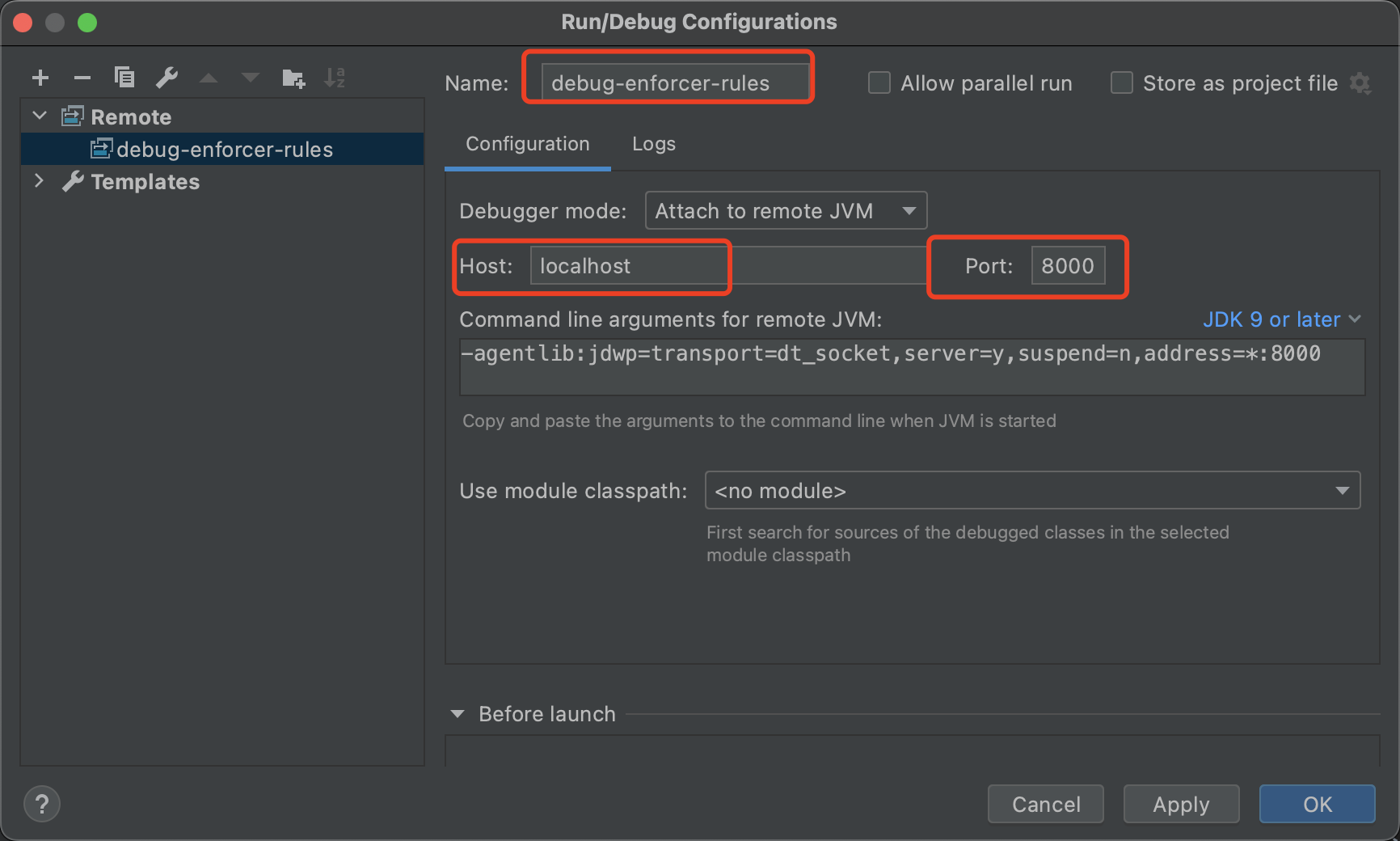Collapse the Before launch section
1400x841 pixels.
458,714
